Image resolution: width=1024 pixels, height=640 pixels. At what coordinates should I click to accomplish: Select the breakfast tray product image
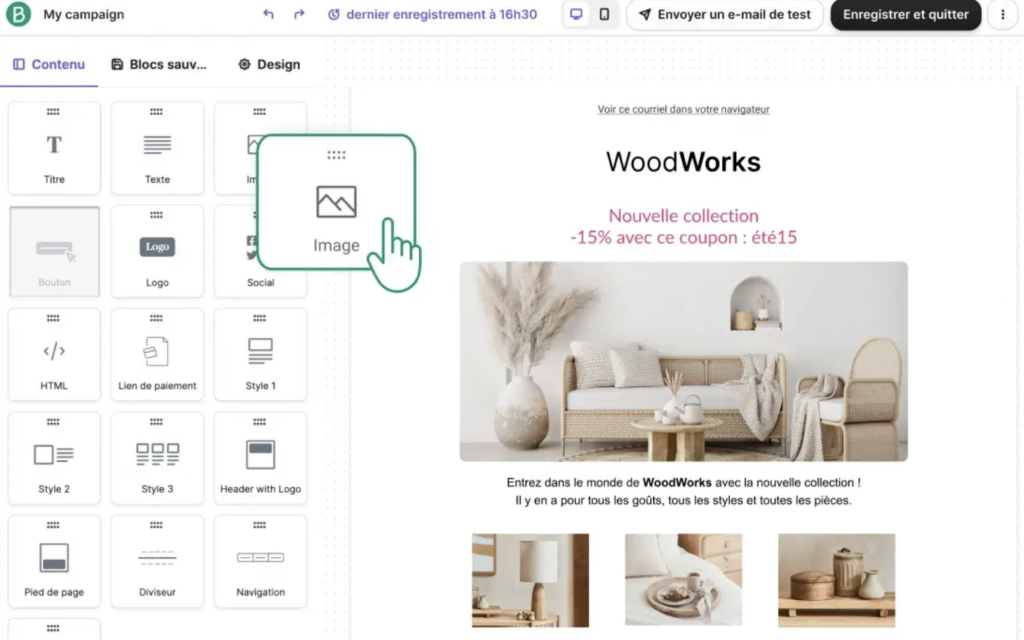(683, 580)
